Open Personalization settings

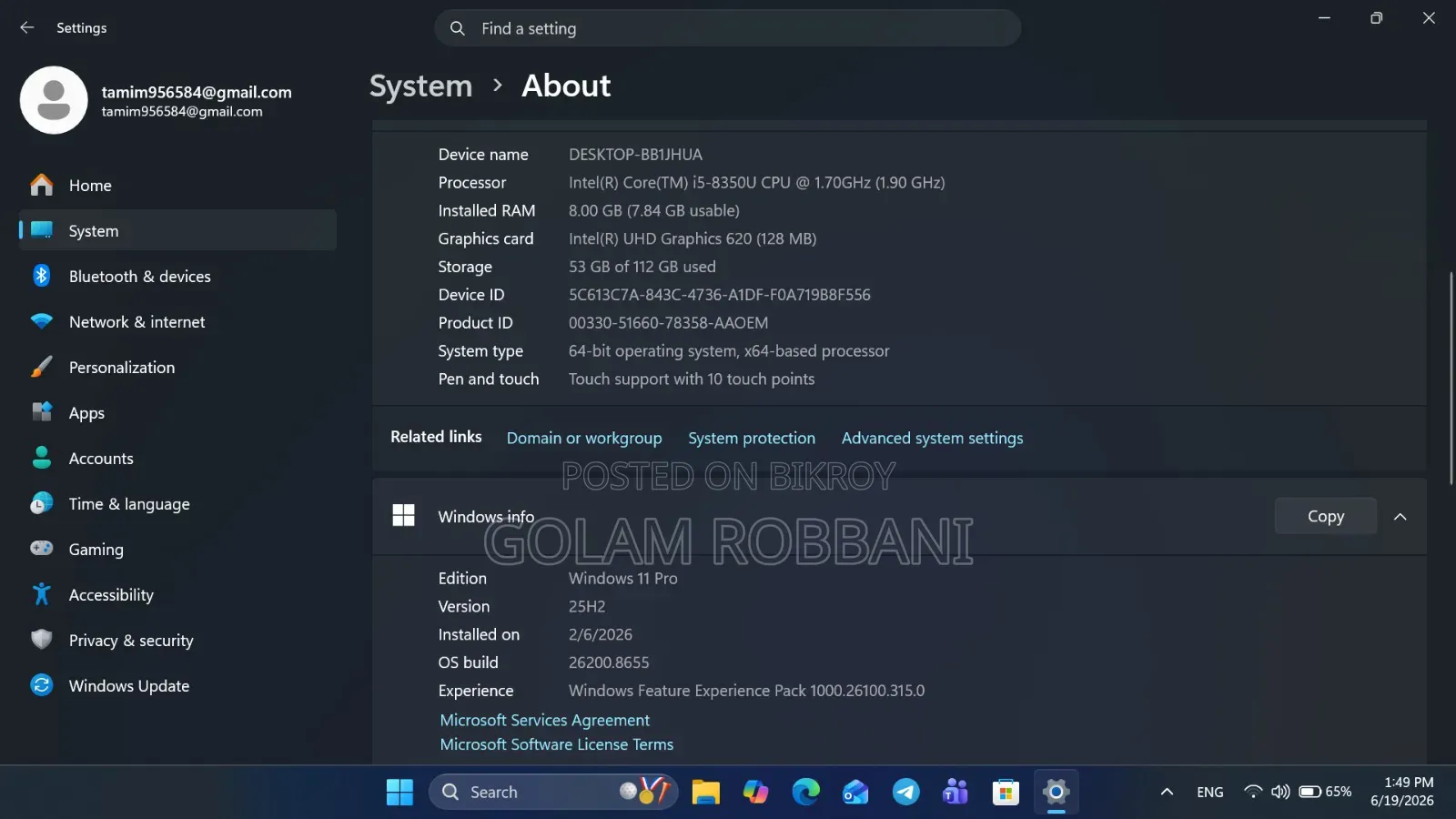click(177, 367)
